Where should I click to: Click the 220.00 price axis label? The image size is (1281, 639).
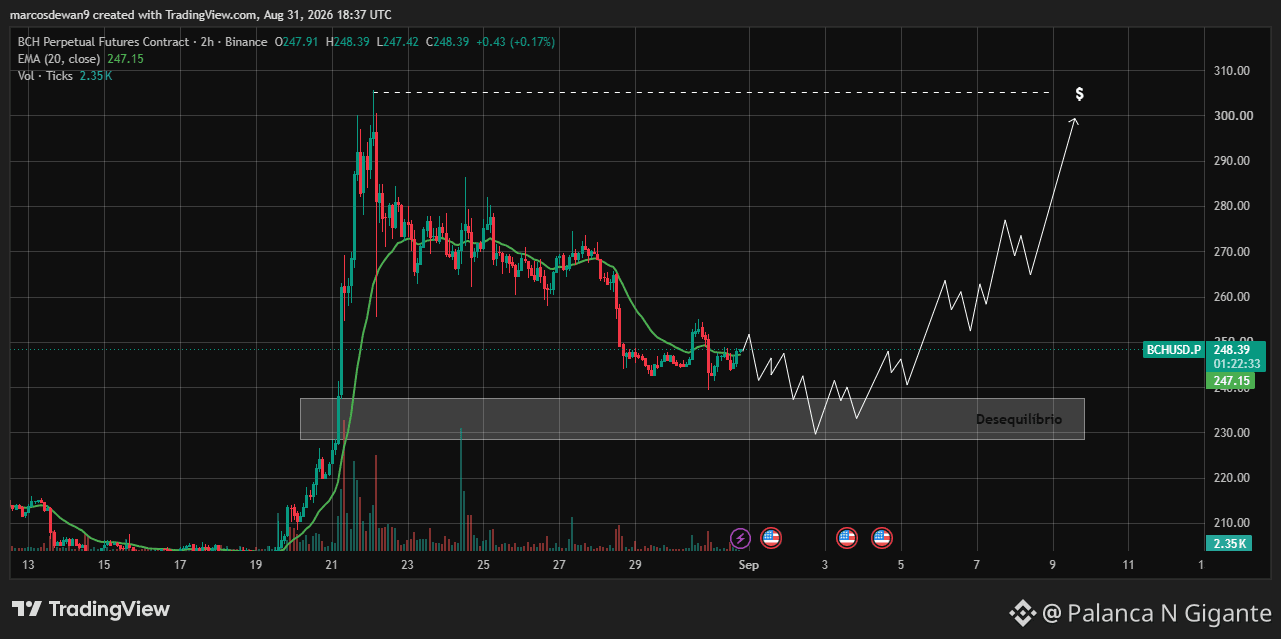click(1231, 478)
